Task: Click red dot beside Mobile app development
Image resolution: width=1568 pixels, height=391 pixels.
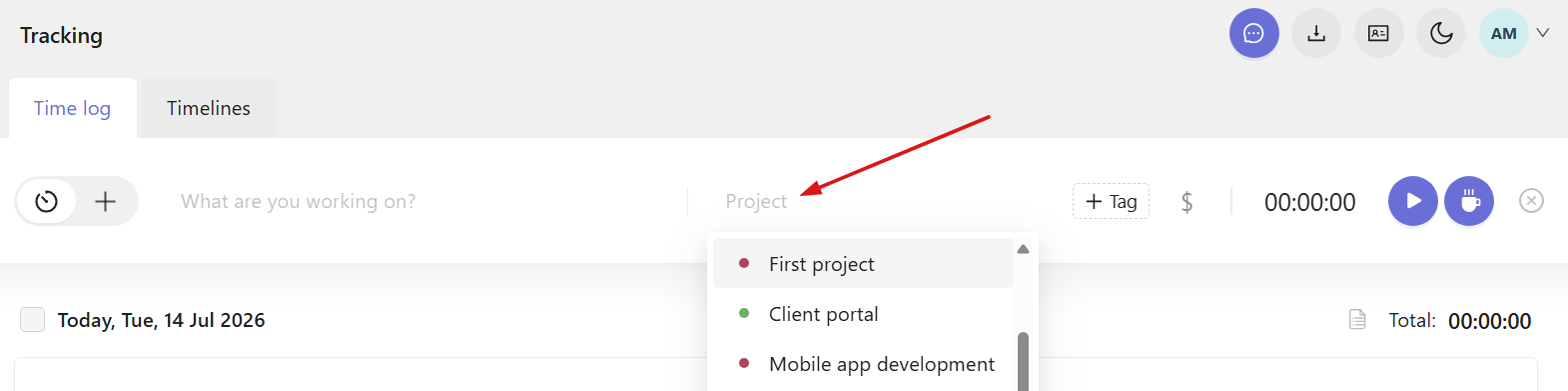Action: click(744, 363)
